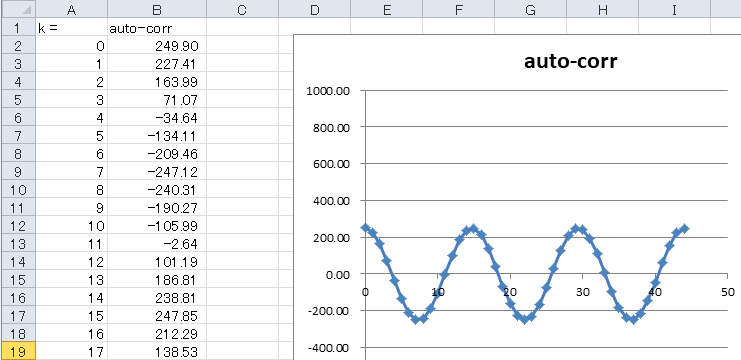Click row 1 header
Viewport: 741px width, 360px height.
point(17,28)
